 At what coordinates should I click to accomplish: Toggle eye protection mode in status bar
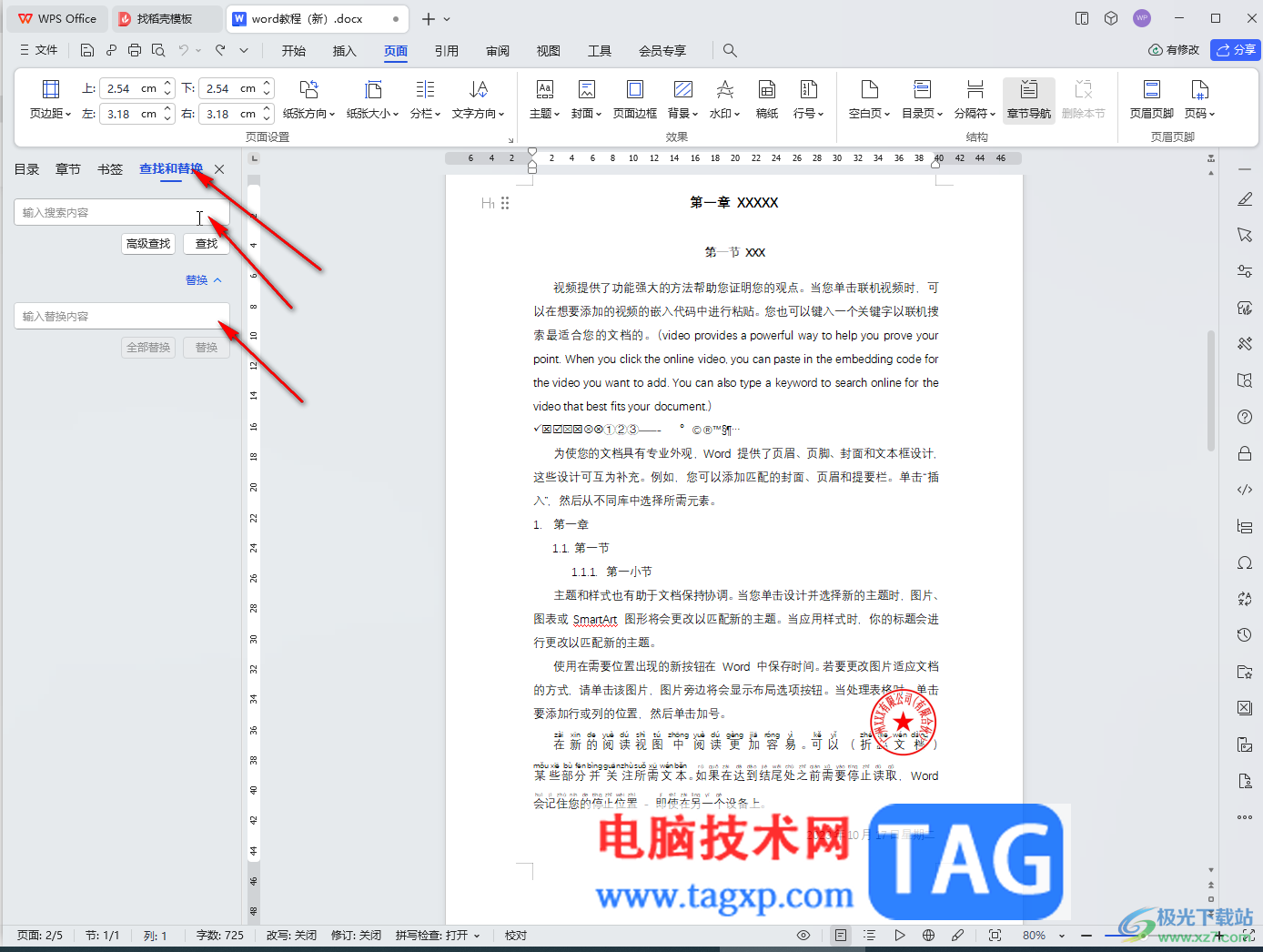(x=803, y=935)
